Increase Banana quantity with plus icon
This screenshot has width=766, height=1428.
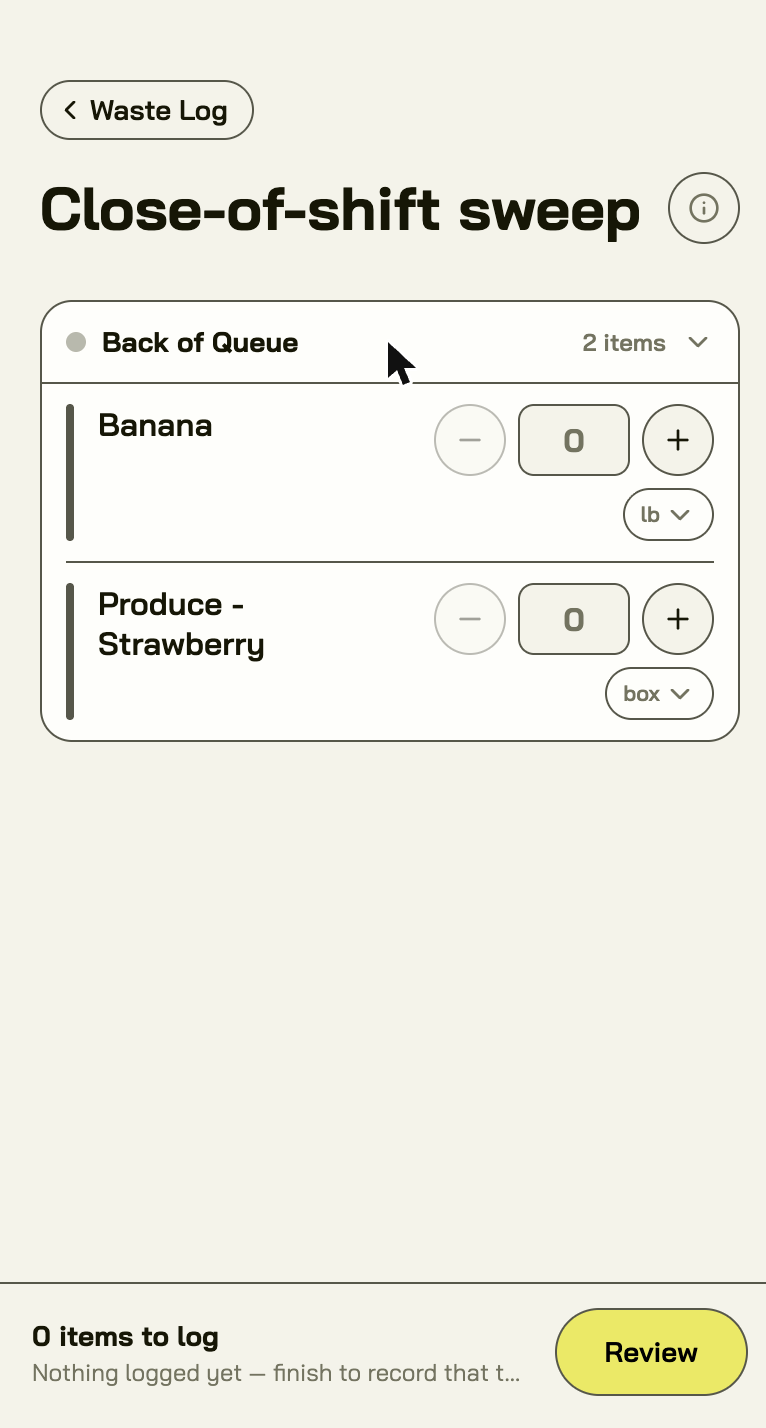click(678, 440)
